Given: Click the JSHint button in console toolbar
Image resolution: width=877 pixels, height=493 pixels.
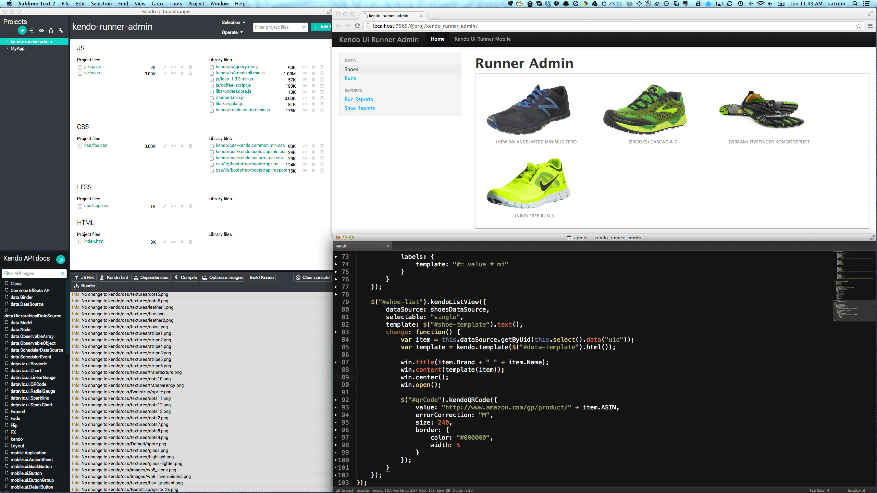Looking at the screenshot, I should pyautogui.click(x=84, y=278).
